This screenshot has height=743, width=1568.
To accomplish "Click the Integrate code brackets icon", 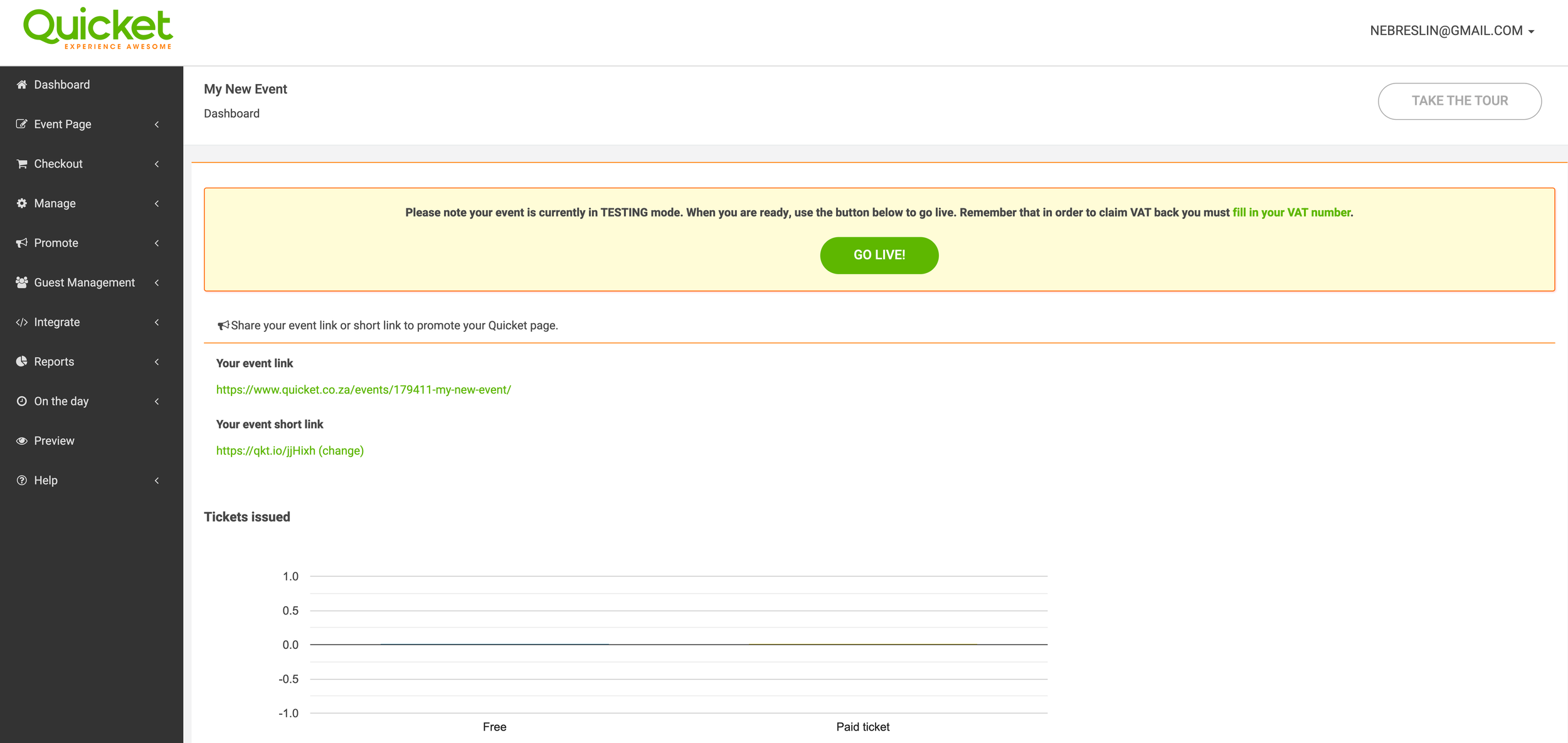I will (22, 322).
